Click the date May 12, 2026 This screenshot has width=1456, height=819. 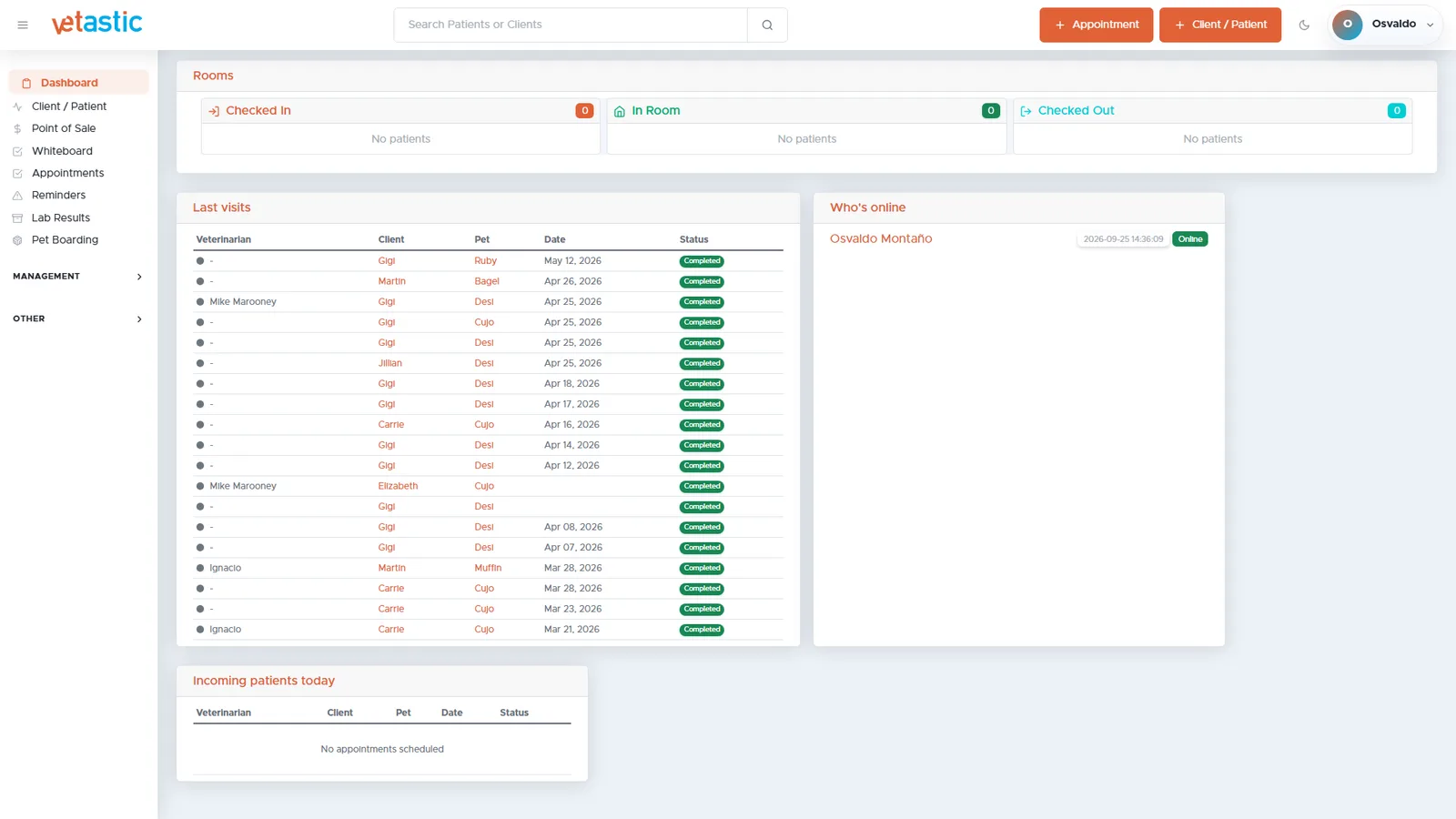(572, 261)
